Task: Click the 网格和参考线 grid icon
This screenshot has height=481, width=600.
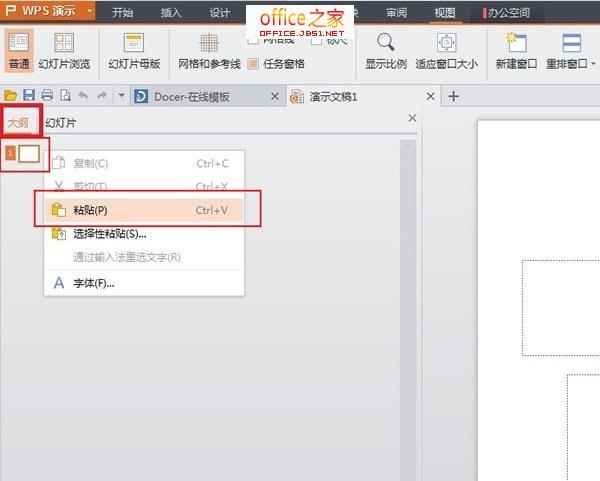Action: [209, 42]
